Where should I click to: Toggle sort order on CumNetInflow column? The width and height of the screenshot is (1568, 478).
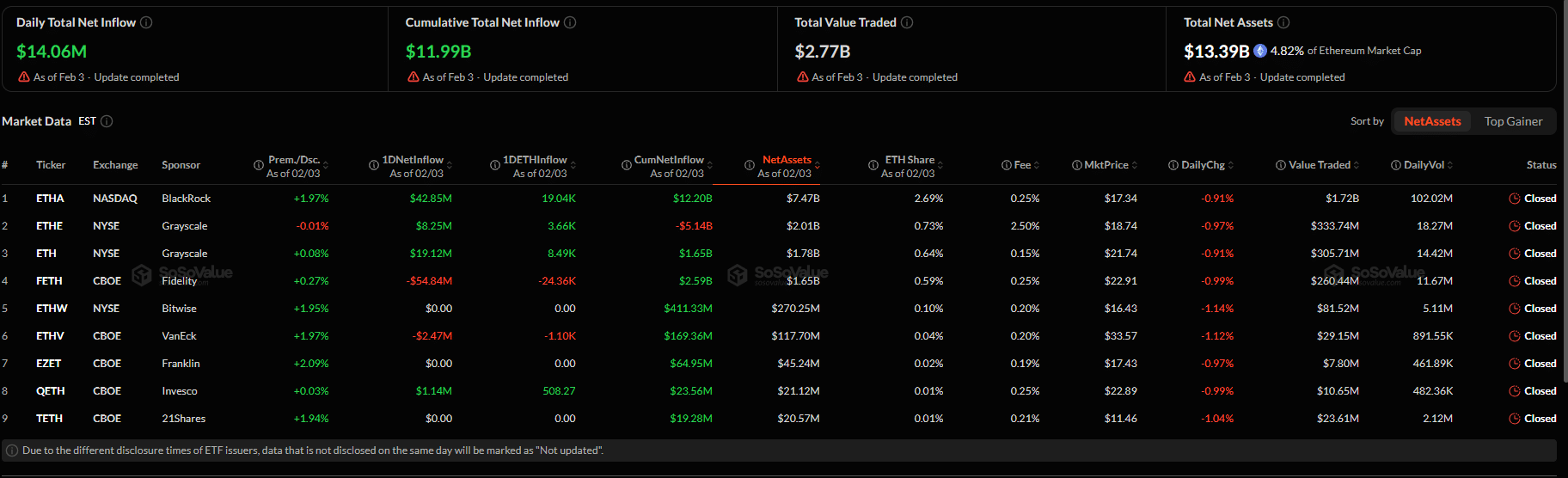point(710,165)
